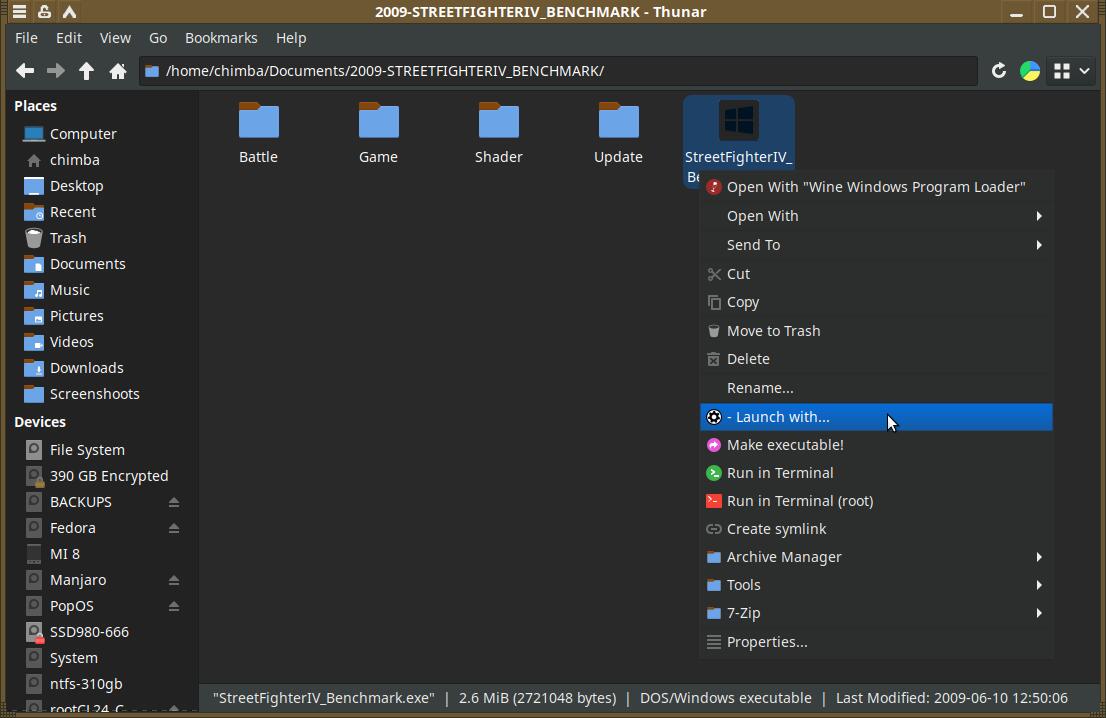Viewport: 1106px width, 718px height.
Task: Open the Edit menu
Action: click(69, 38)
